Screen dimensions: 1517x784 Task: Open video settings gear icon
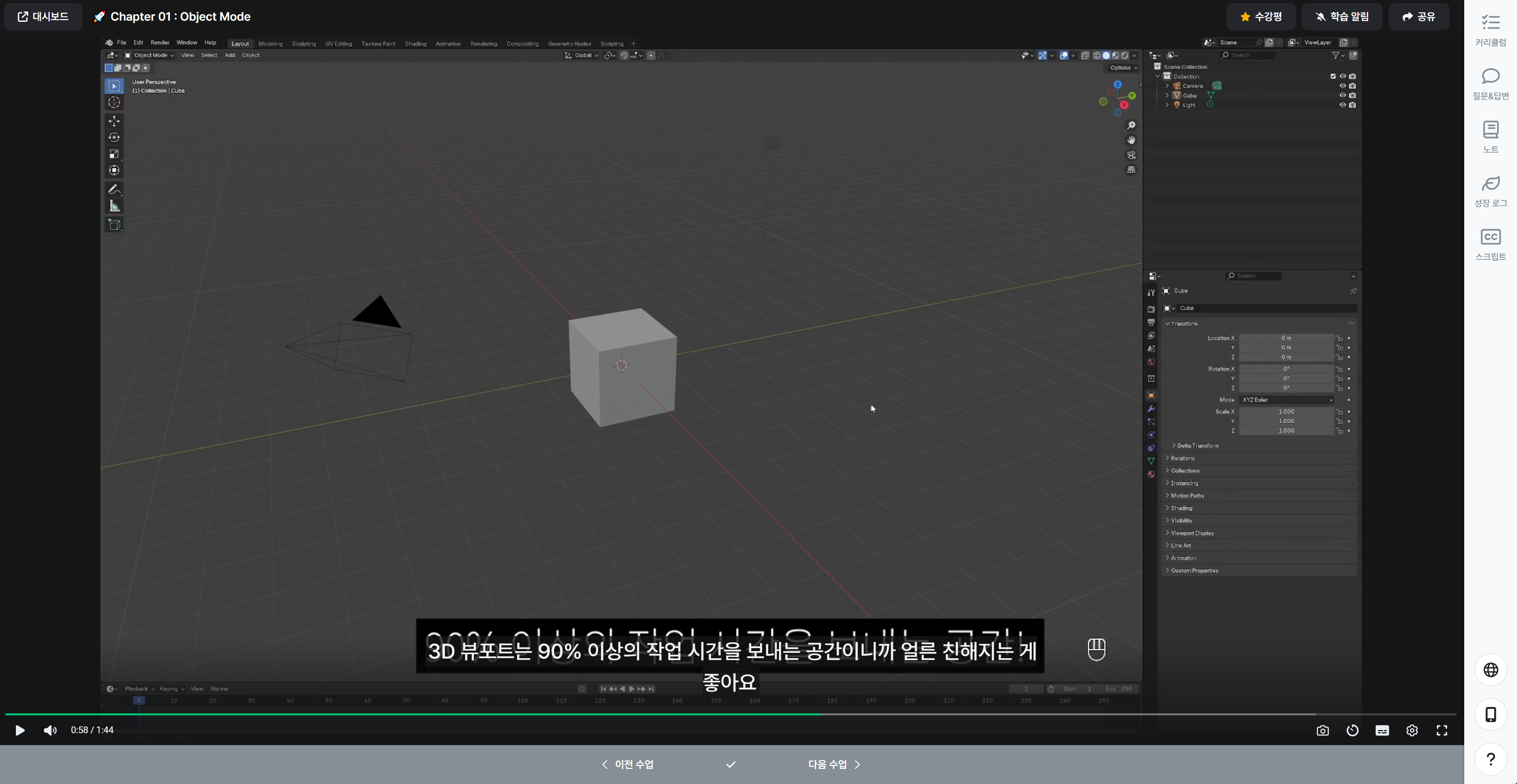[1412, 730]
